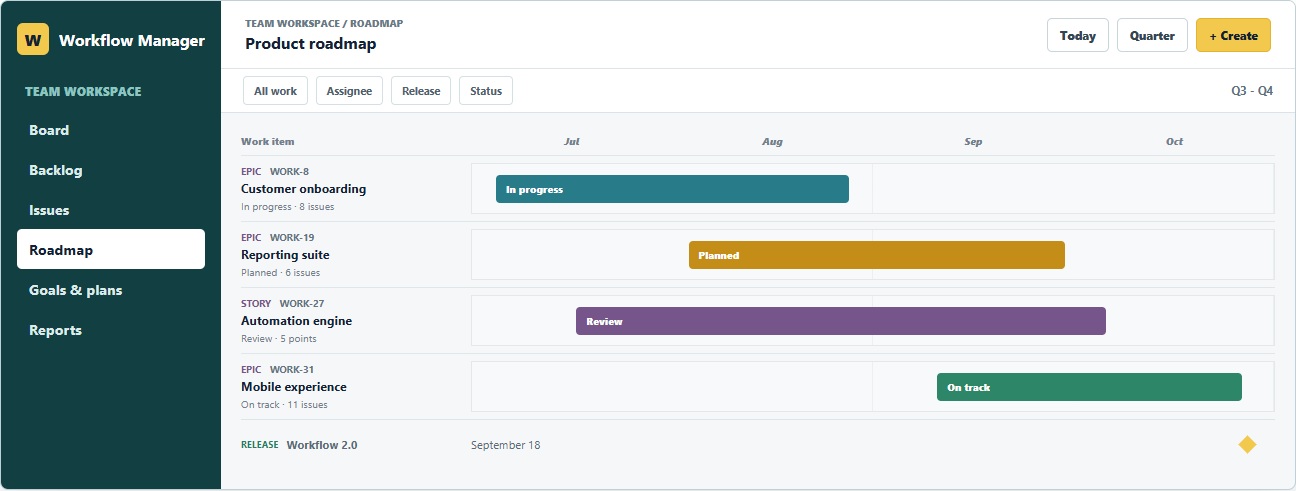This screenshot has height=491, width=1296.
Task: Click the yellow W Workflow Manager logo
Action: click(x=33, y=39)
